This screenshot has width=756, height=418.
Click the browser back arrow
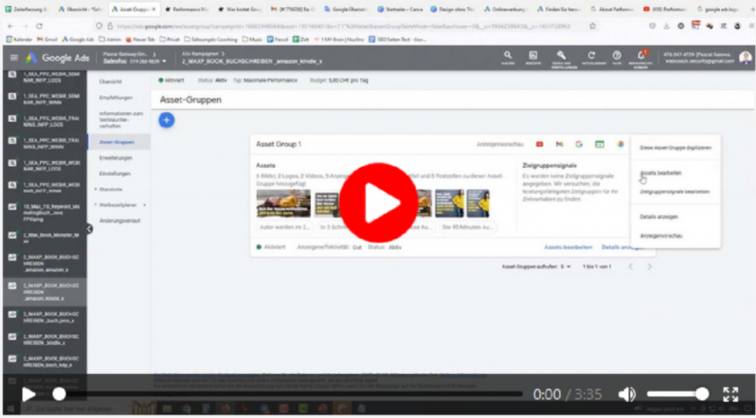11,26
